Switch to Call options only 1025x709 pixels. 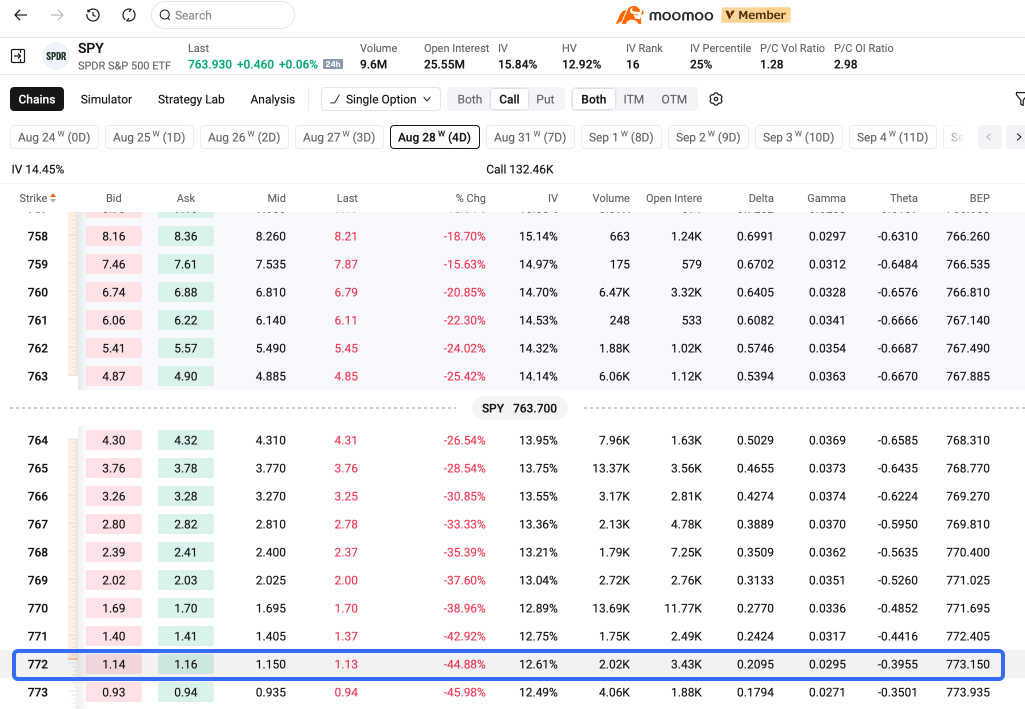click(x=509, y=99)
